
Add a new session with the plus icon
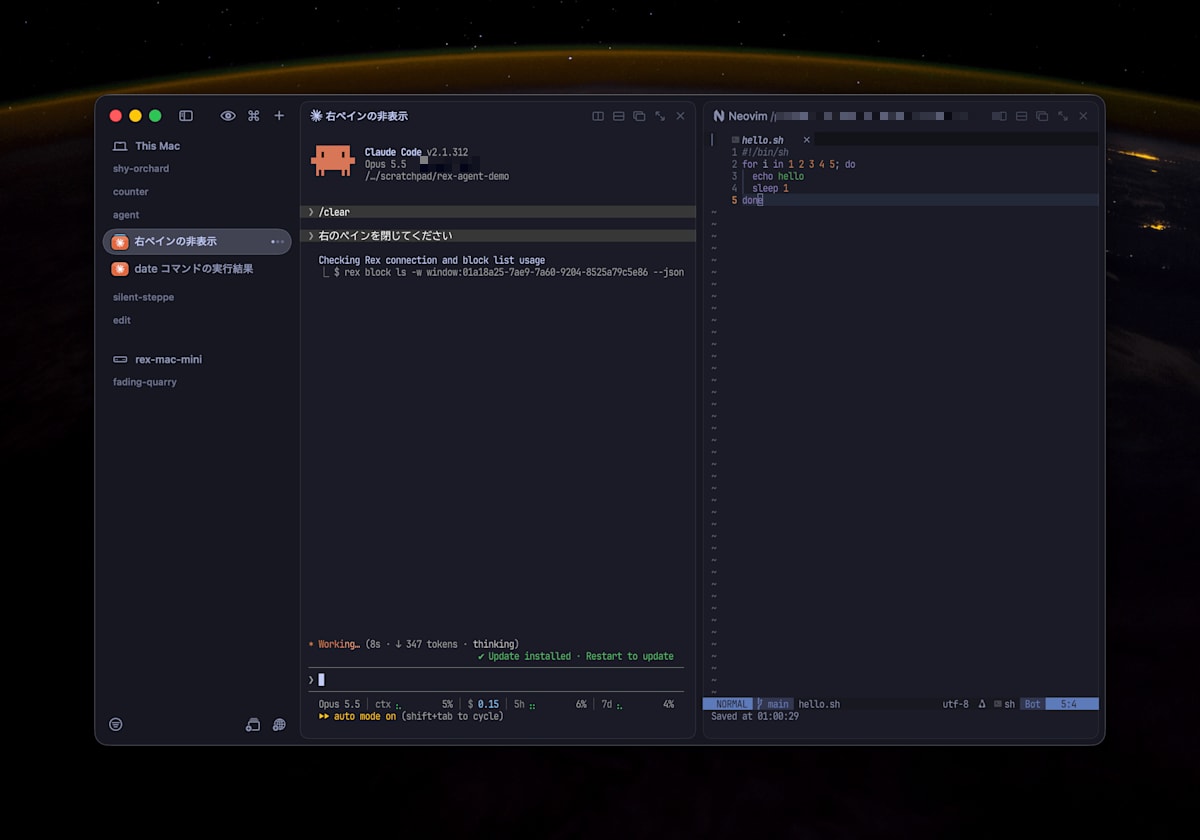[279, 116]
